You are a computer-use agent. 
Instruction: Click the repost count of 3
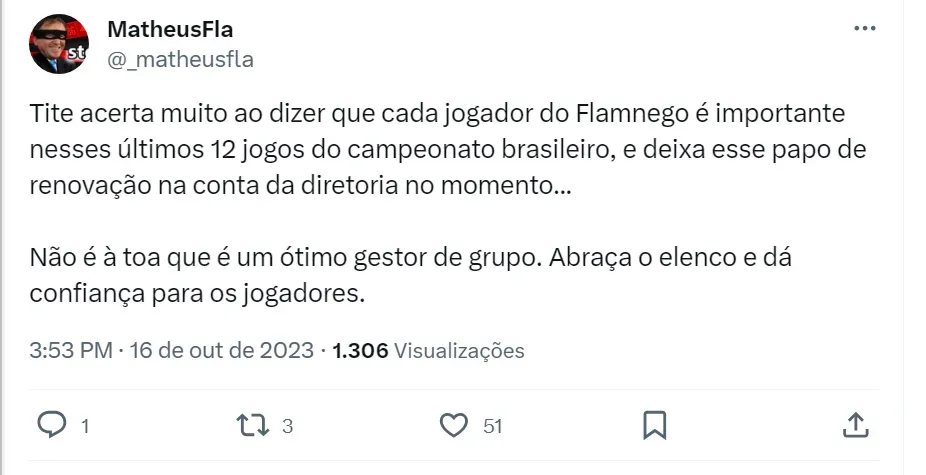287,426
